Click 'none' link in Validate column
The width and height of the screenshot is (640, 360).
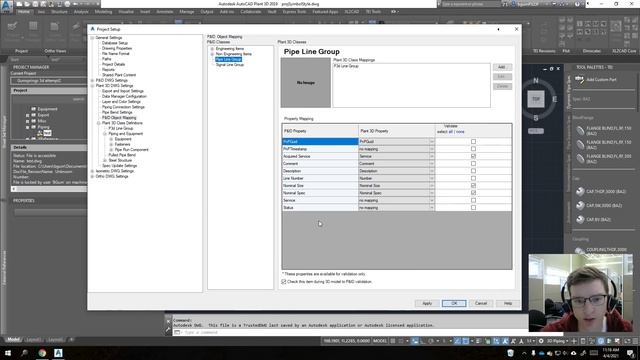point(460,132)
